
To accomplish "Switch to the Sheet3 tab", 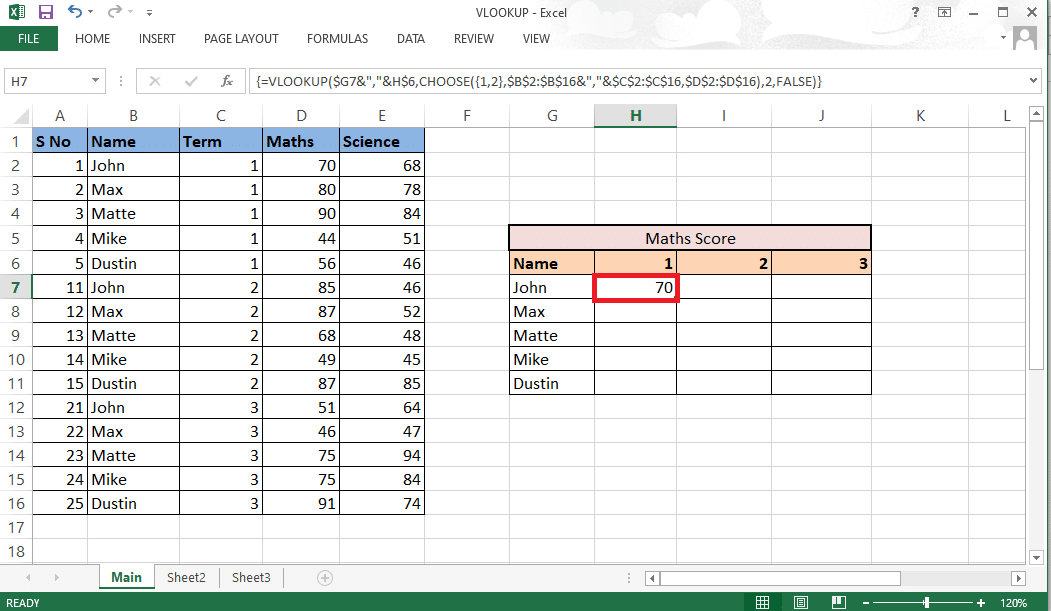I will coord(251,578).
